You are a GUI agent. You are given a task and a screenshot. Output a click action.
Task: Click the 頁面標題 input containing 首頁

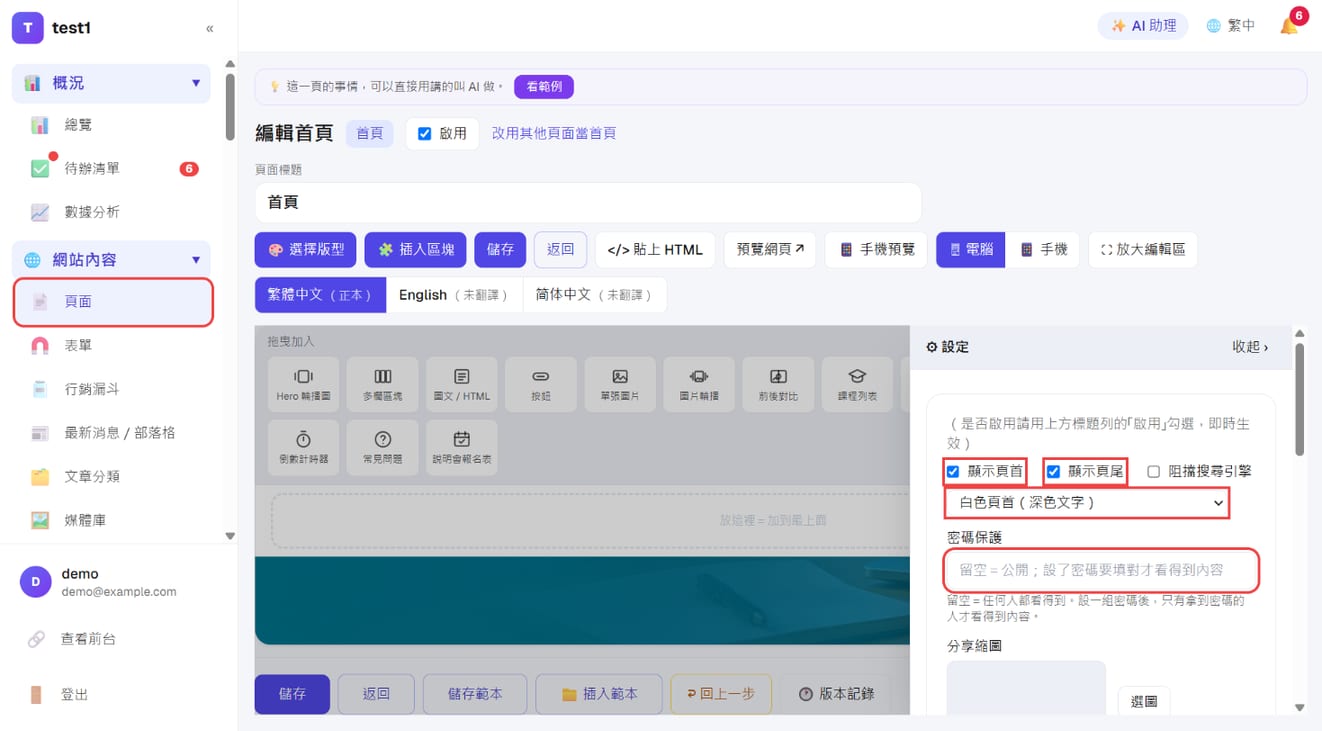coord(588,202)
